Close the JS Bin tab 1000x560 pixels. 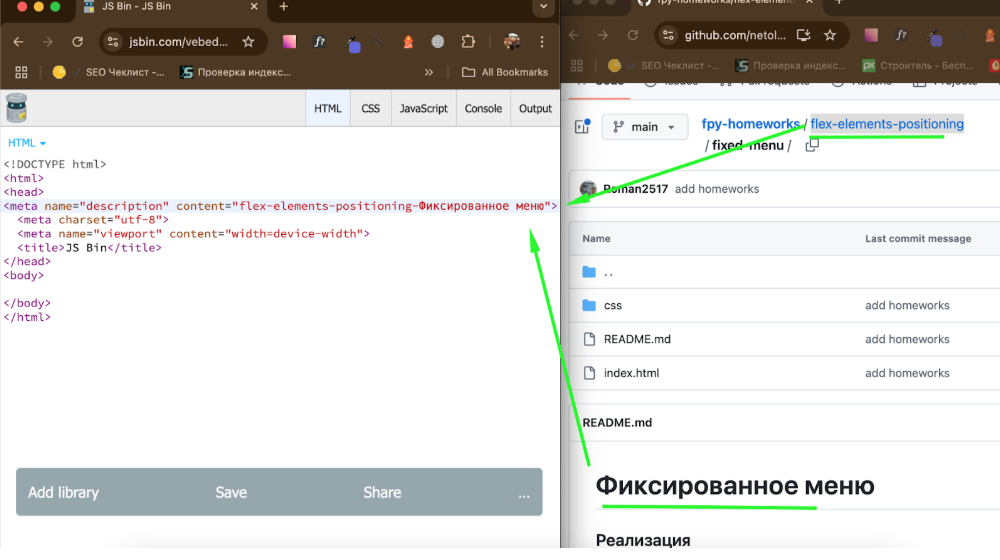(254, 6)
